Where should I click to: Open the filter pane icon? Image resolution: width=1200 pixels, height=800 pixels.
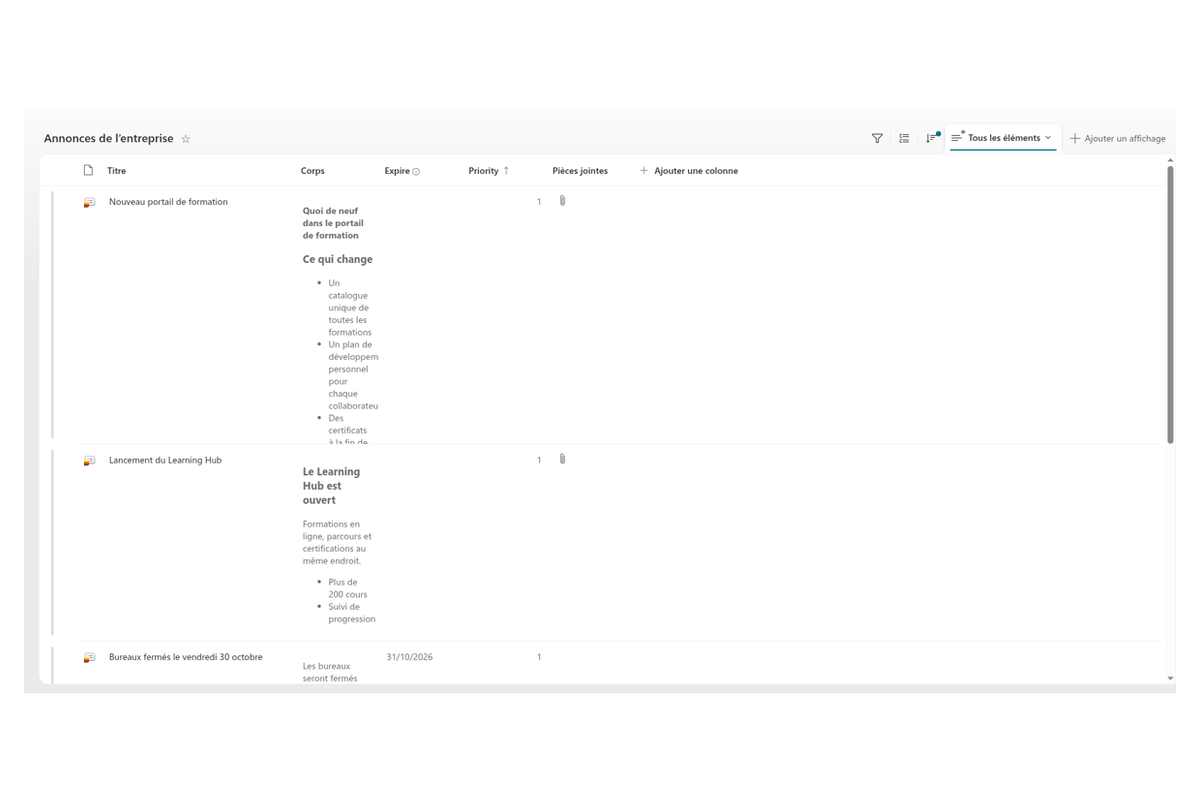[877, 139]
